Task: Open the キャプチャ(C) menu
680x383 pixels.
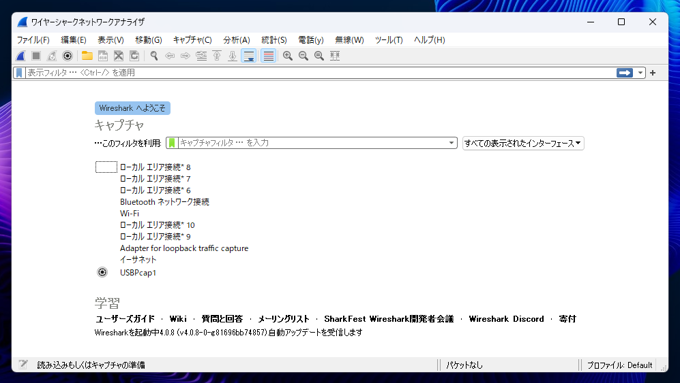Action: [192, 40]
